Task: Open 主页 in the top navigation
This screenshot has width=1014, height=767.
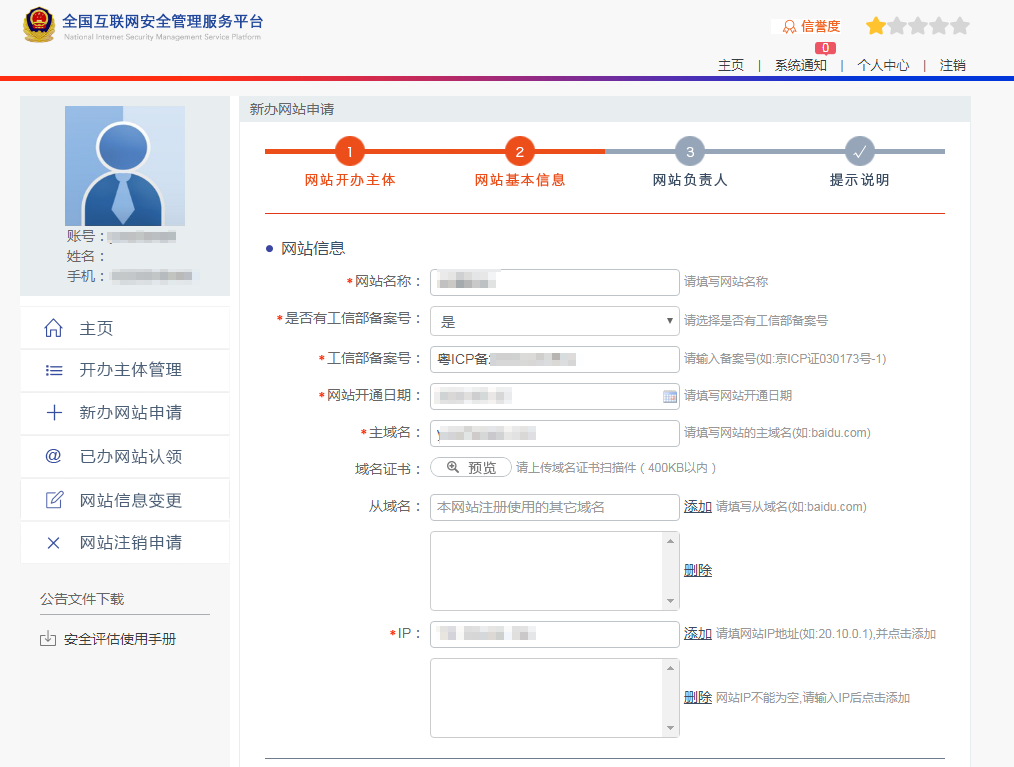Action: tap(731, 65)
